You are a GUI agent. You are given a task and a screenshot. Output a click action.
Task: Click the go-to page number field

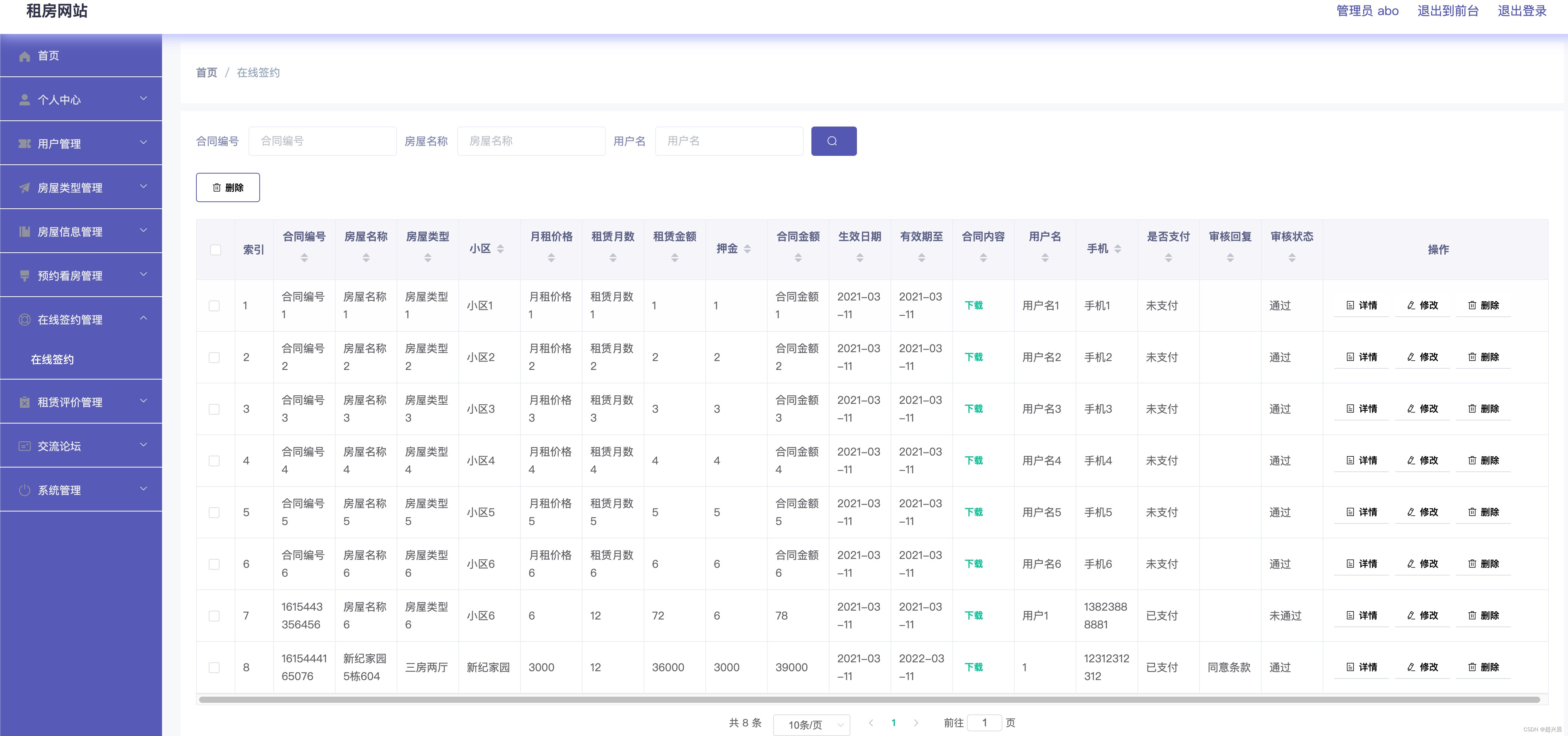click(x=984, y=722)
